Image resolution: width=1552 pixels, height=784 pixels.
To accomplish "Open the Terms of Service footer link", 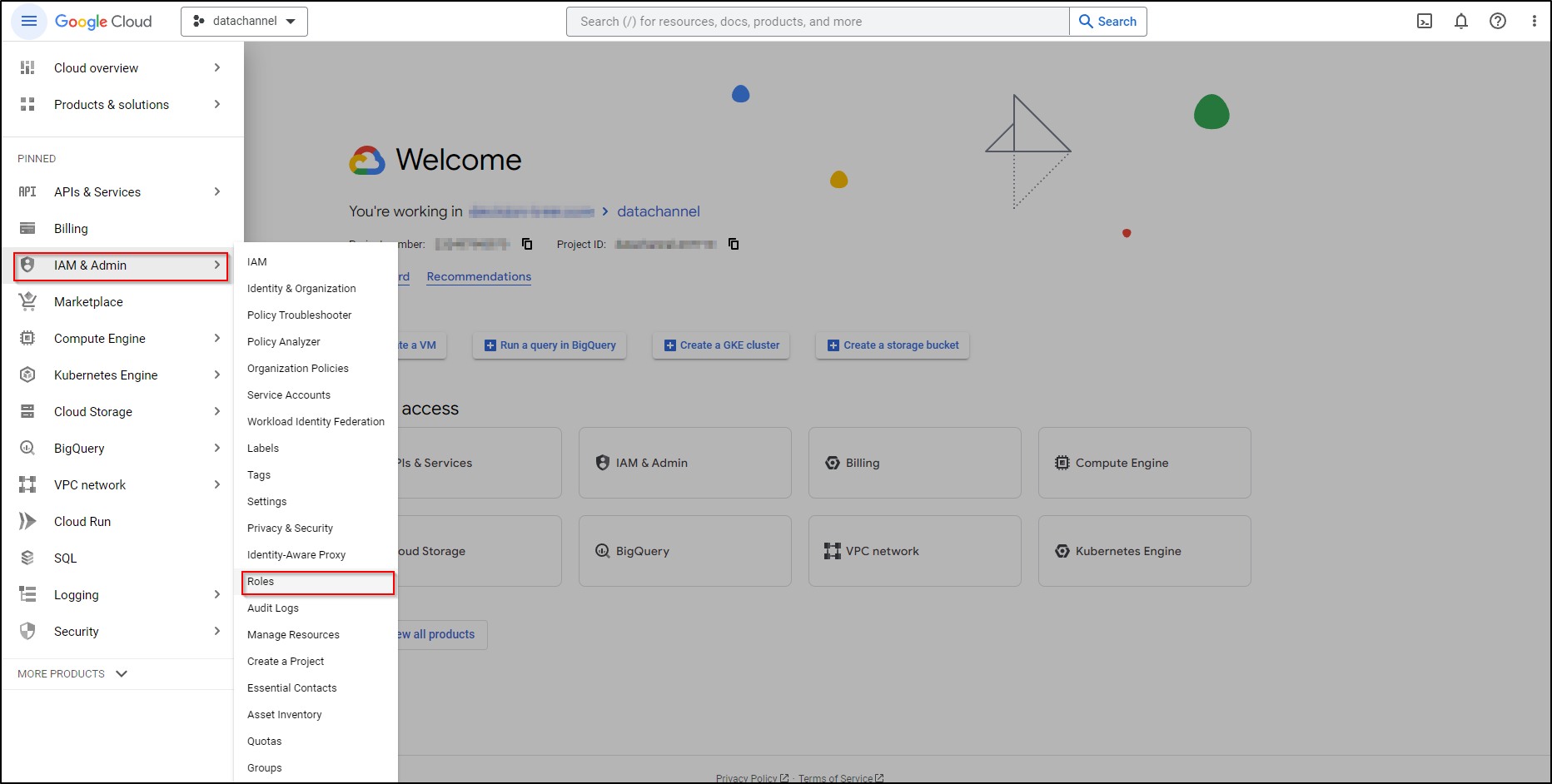I will pyautogui.click(x=841, y=778).
